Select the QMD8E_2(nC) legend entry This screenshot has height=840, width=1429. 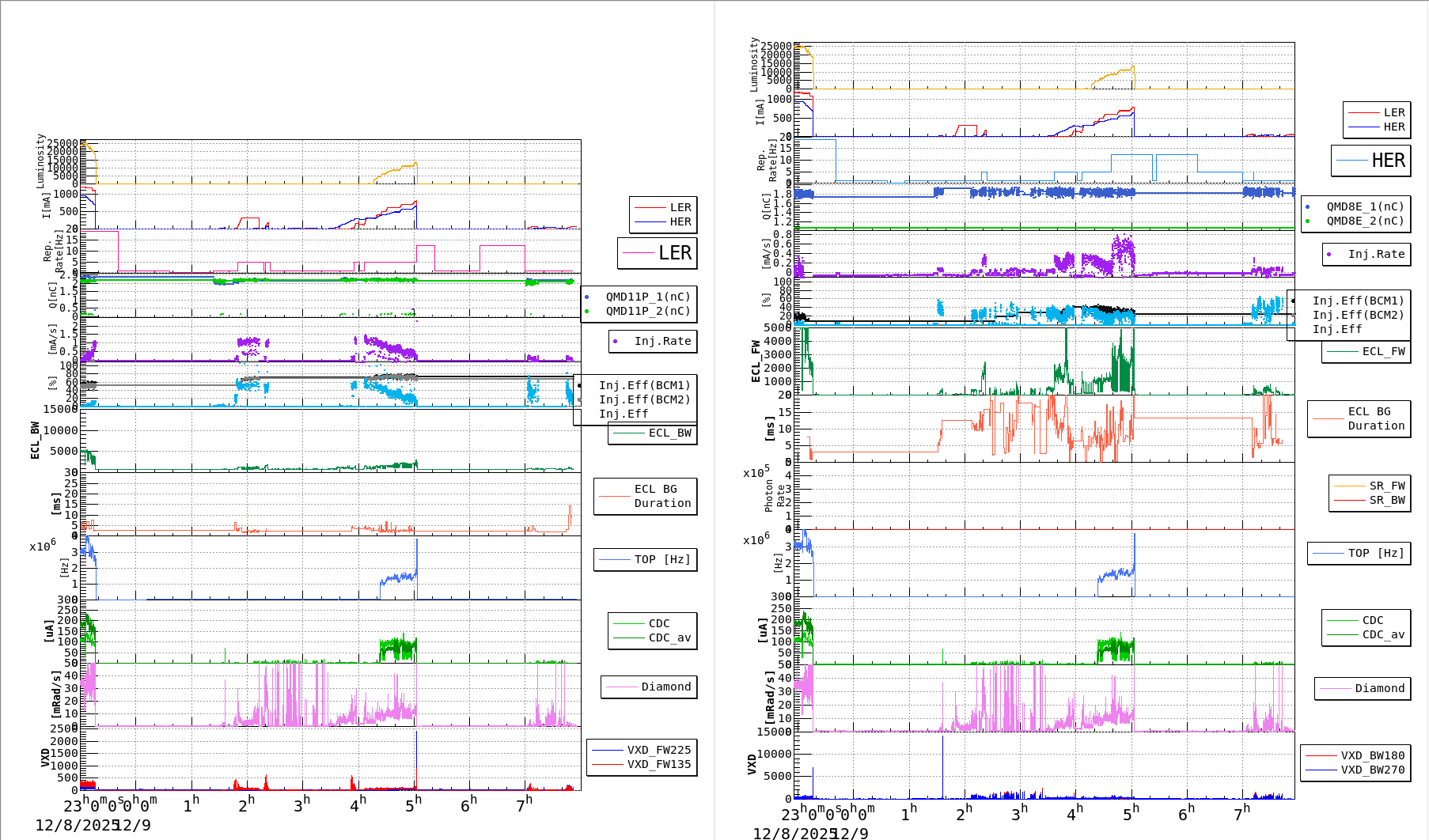tap(1365, 221)
